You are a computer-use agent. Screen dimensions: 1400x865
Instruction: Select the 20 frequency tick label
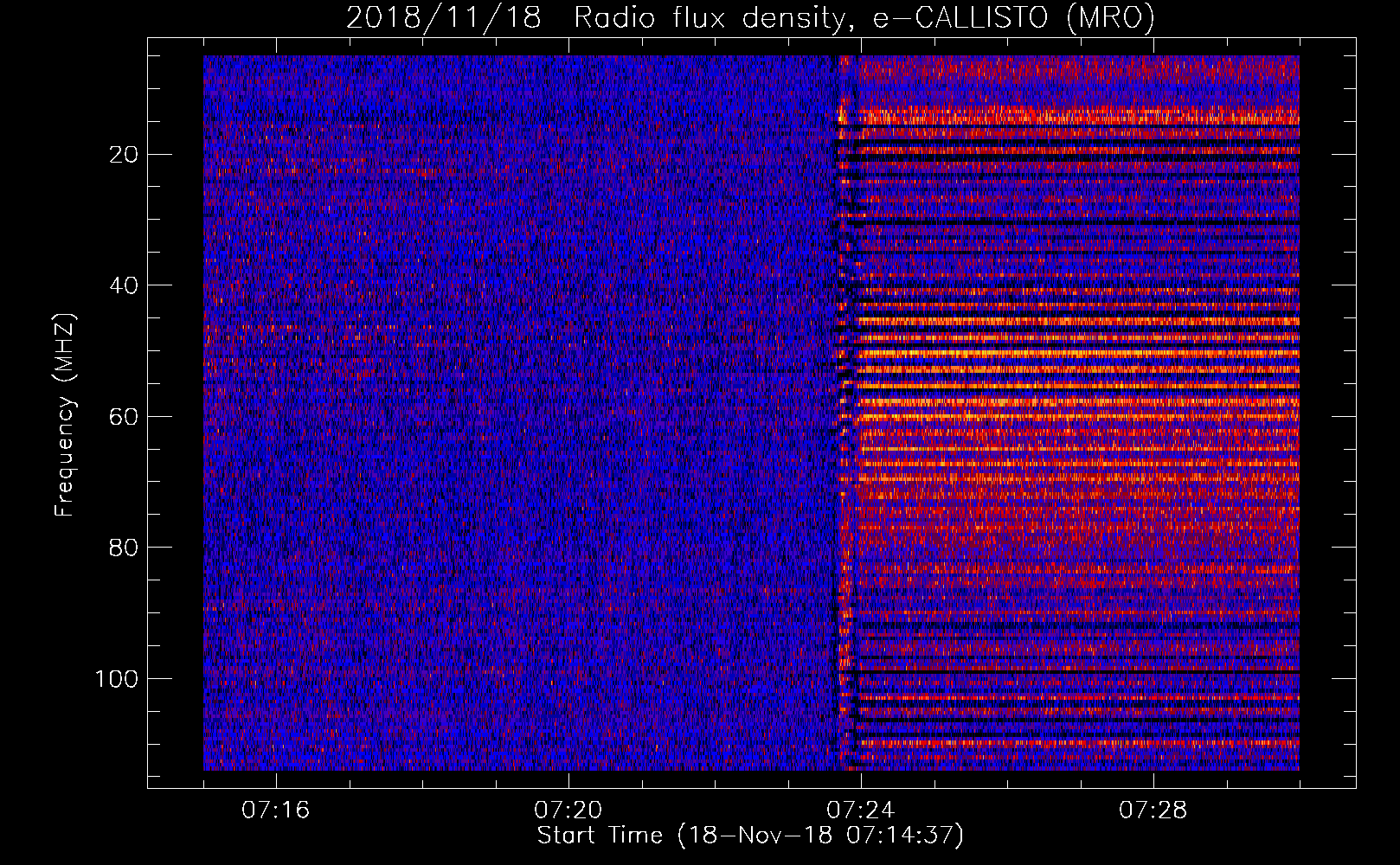(x=124, y=155)
